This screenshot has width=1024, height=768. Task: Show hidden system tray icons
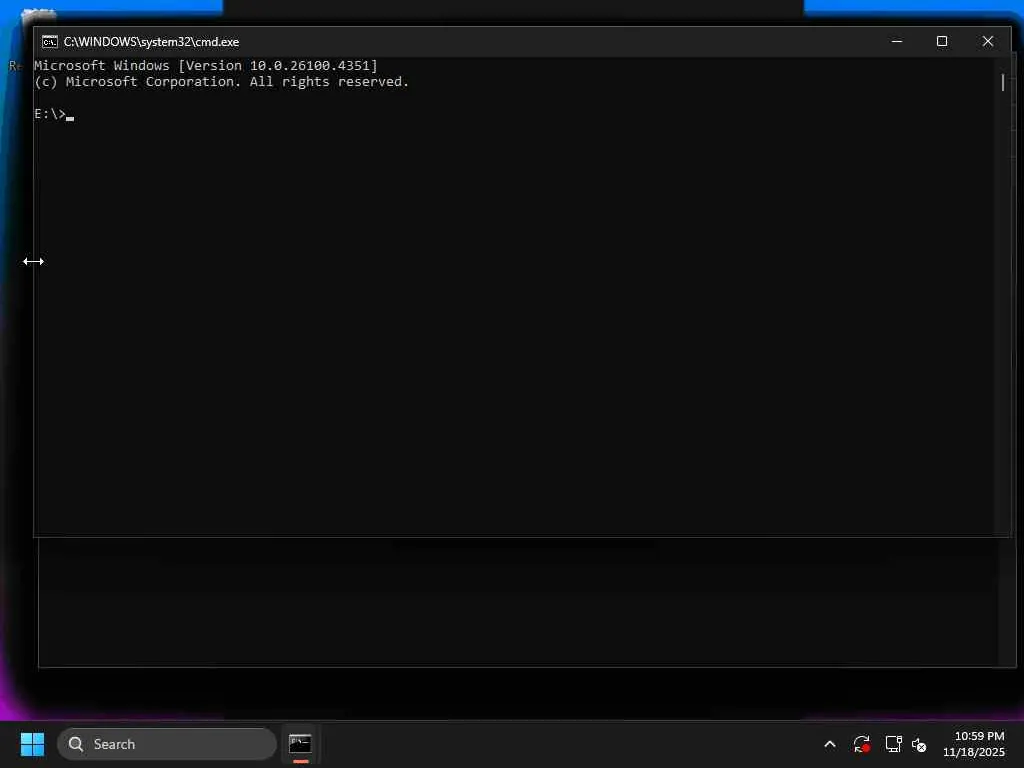(829, 744)
